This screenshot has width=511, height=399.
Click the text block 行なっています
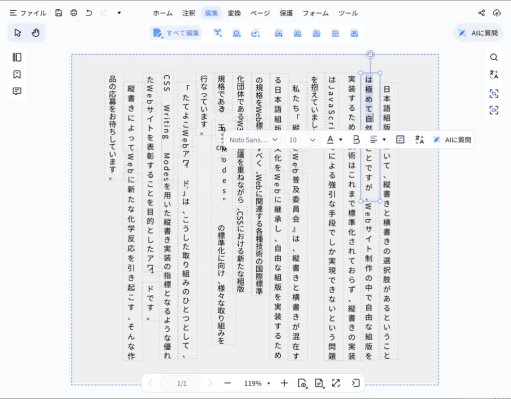pos(204,105)
